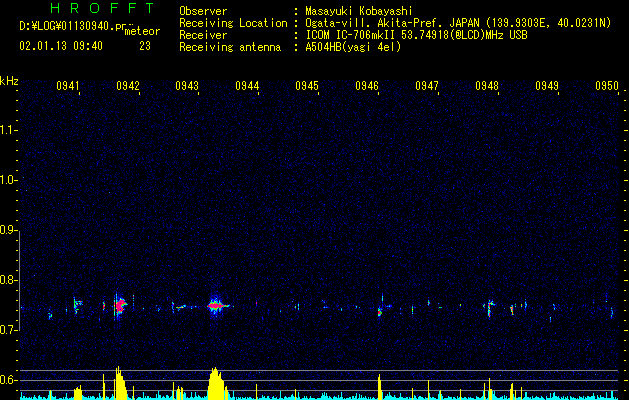
Task: Click the yellow power peak below 0942
Action: (x=120, y=383)
